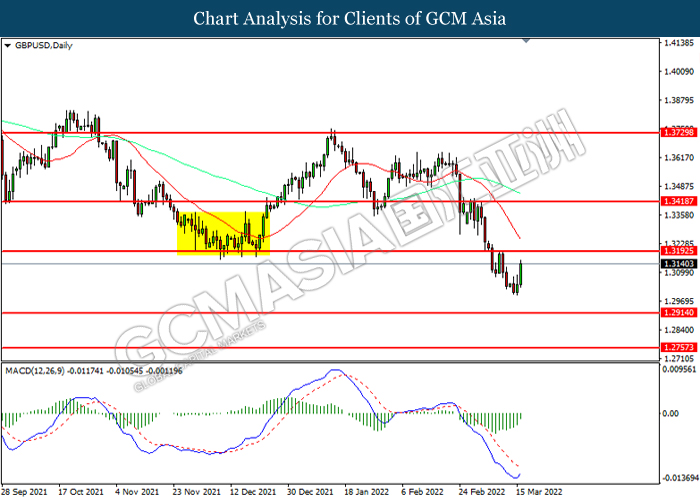Select the 1.27573 support price label

coord(679,347)
